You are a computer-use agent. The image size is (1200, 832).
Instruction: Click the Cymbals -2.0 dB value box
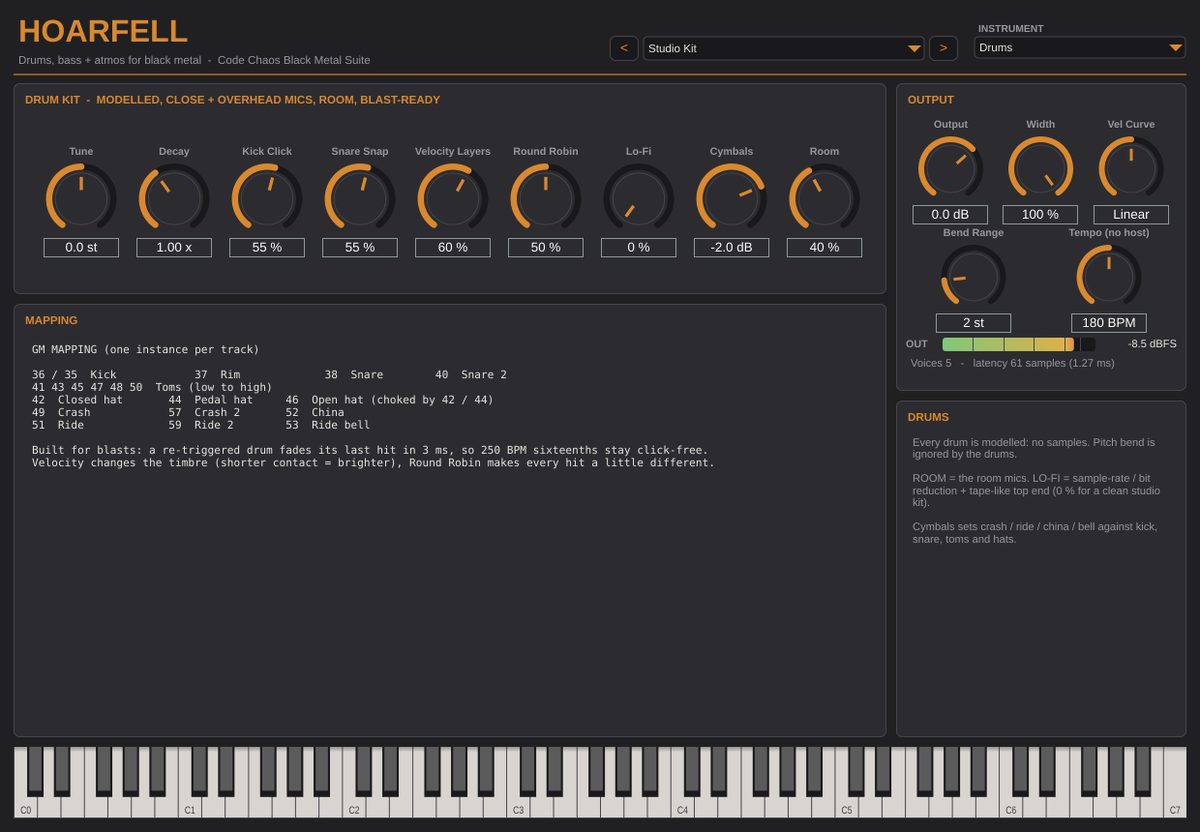pos(731,247)
